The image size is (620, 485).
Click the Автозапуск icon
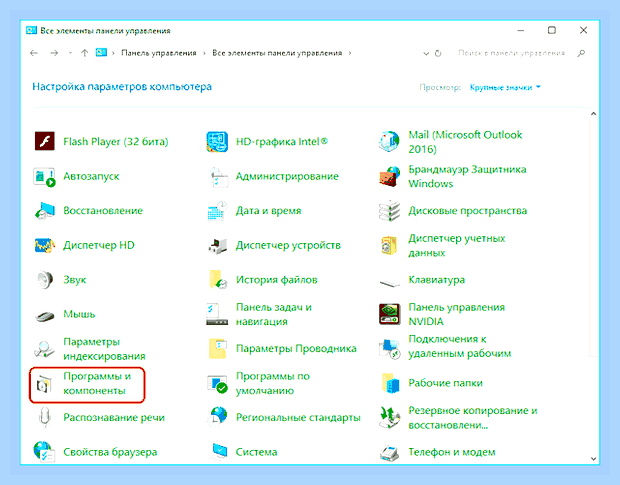[45, 176]
